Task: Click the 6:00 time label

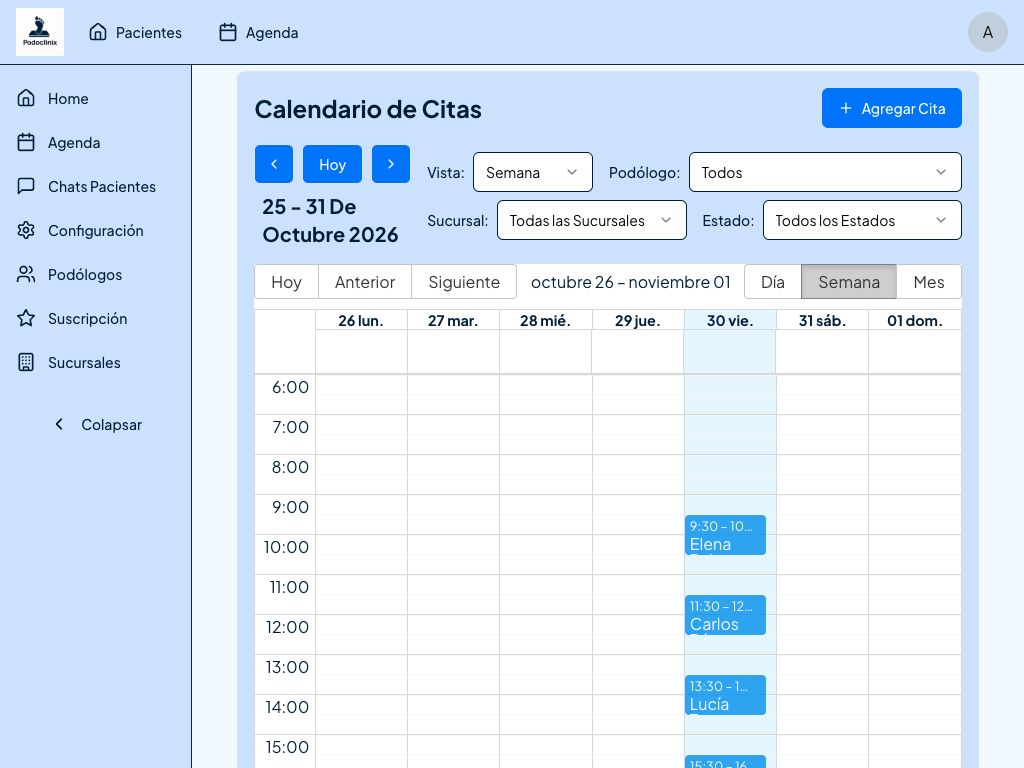Action: pyautogui.click(x=291, y=387)
